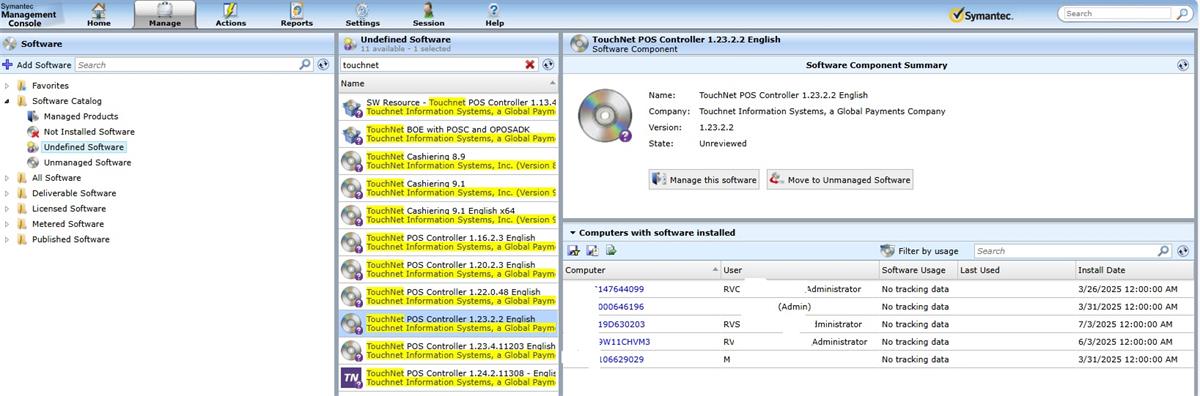This screenshot has height=396, width=1200.
Task: Open computer link ending 147644099
Action: click(620, 289)
